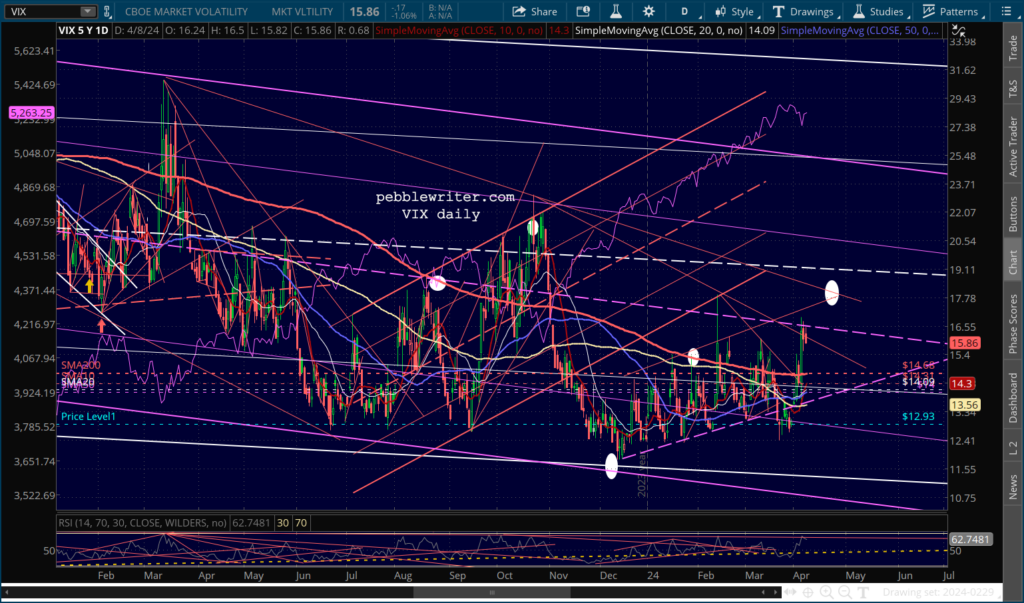Click the yellow 13.56 price bubble

[x=964, y=405]
